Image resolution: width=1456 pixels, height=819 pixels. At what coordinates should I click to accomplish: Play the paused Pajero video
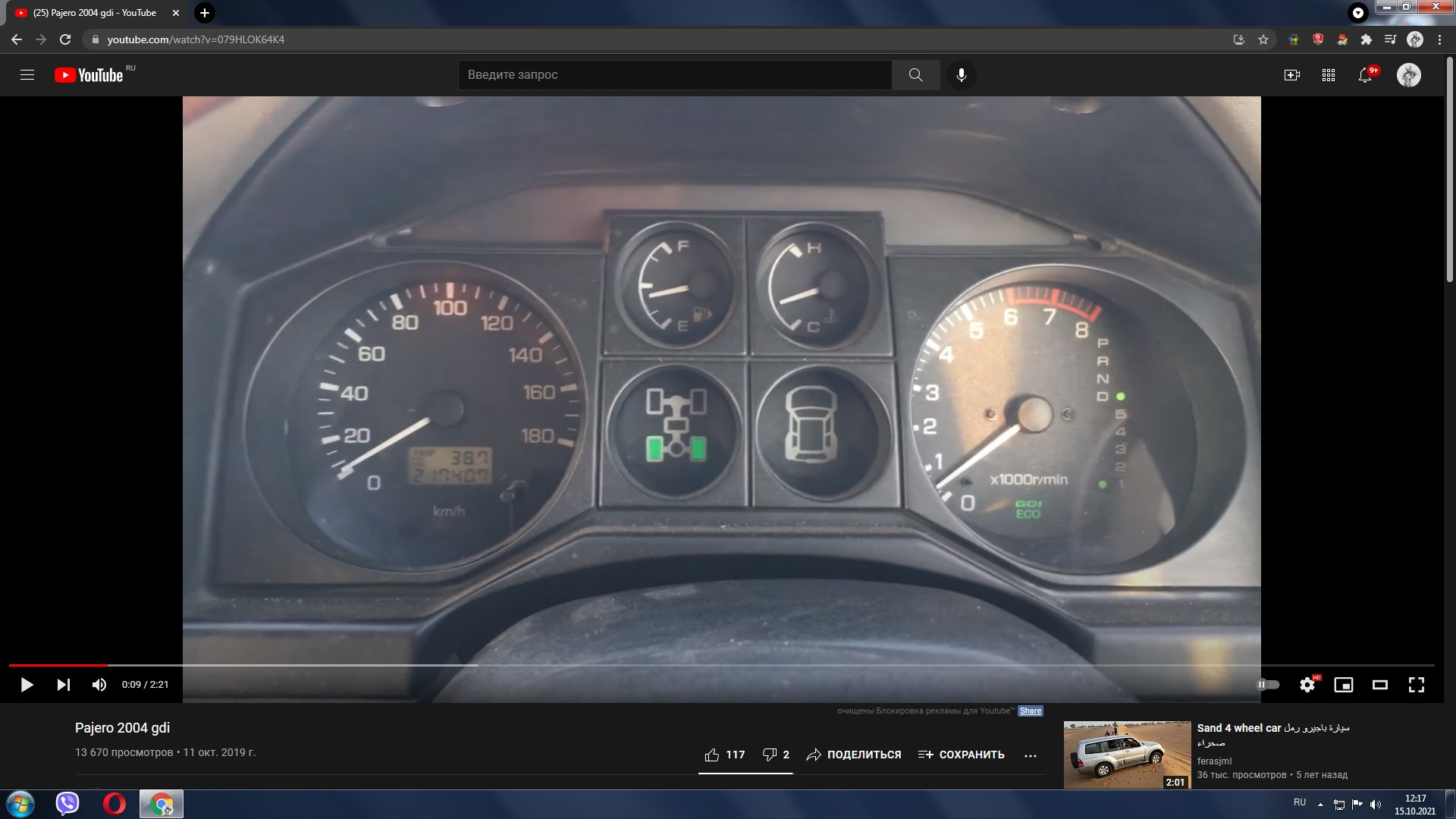tap(27, 685)
